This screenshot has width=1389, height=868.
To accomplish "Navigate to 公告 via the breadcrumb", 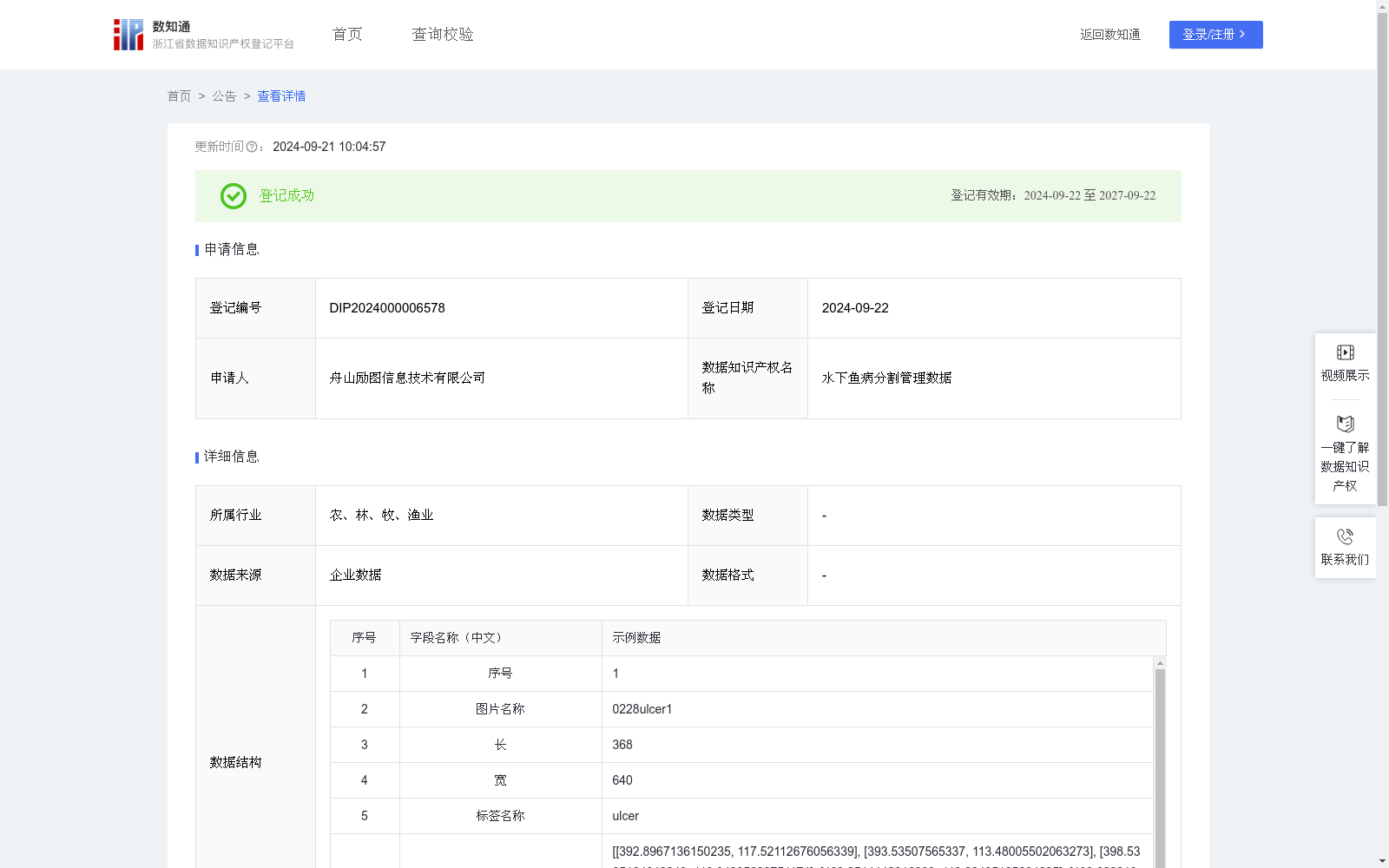I will pos(224,96).
